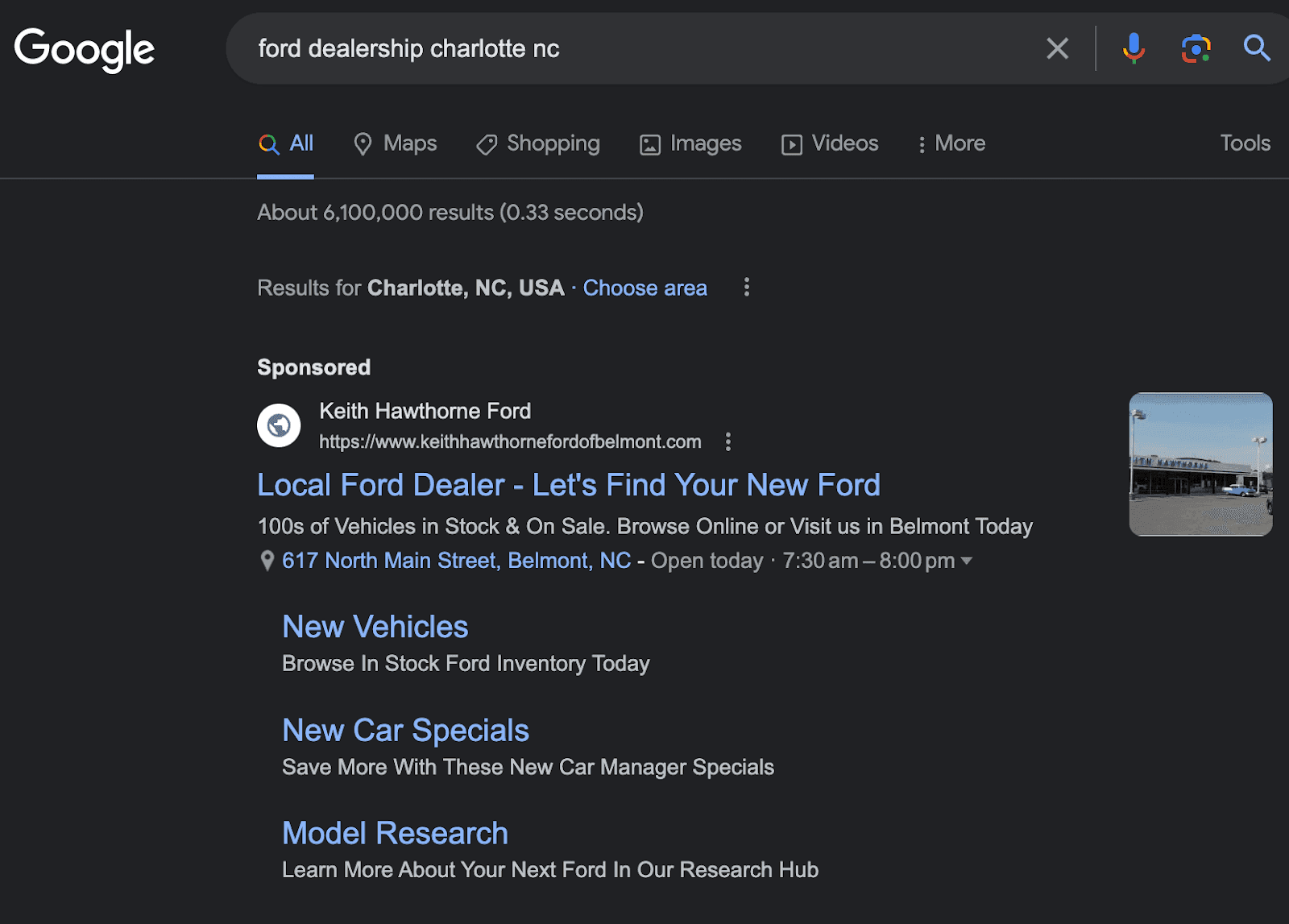
Task: Expand the store hours next to Open today
Action: coord(968,561)
